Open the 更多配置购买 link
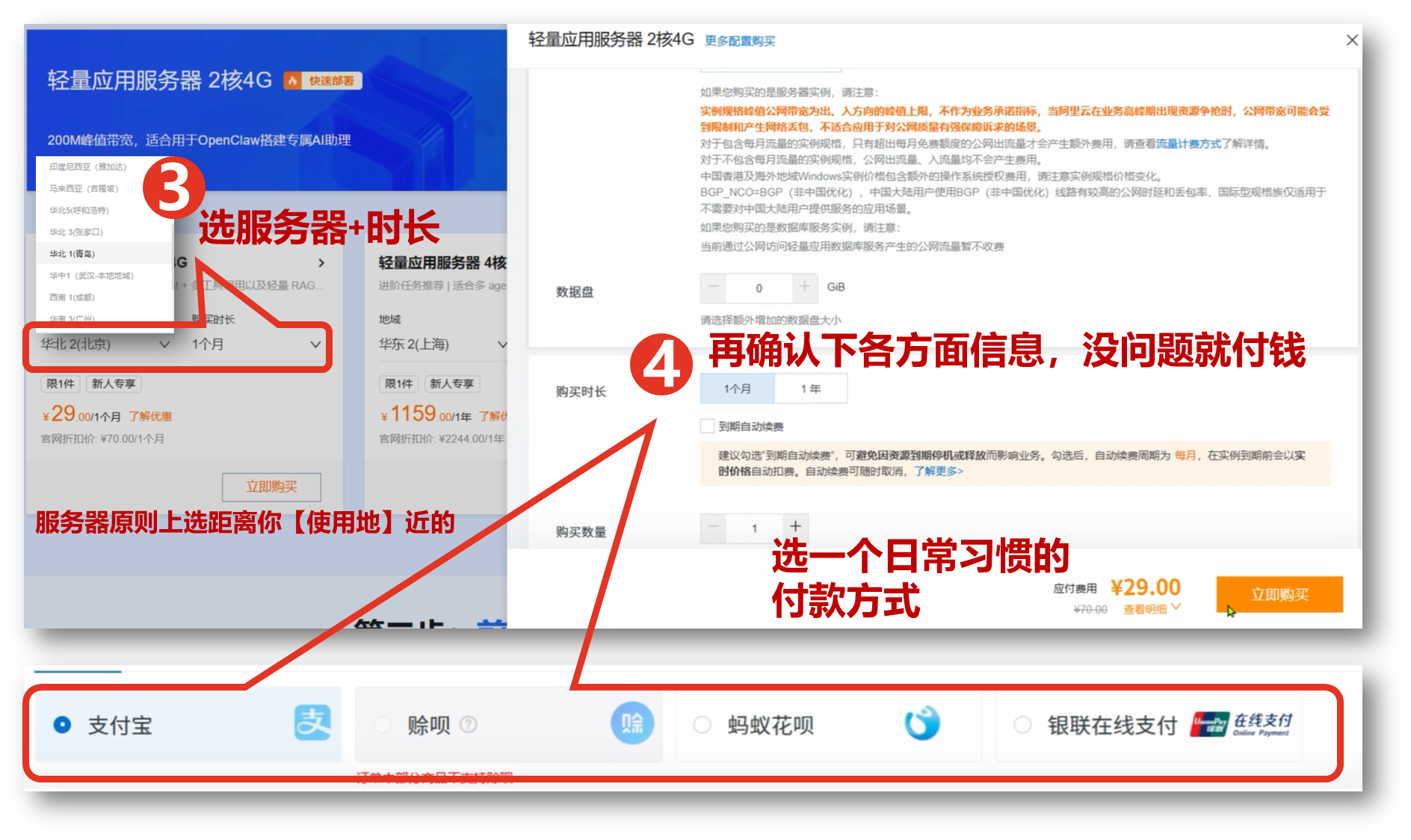The width and height of the screenshot is (1411, 840). 740,41
